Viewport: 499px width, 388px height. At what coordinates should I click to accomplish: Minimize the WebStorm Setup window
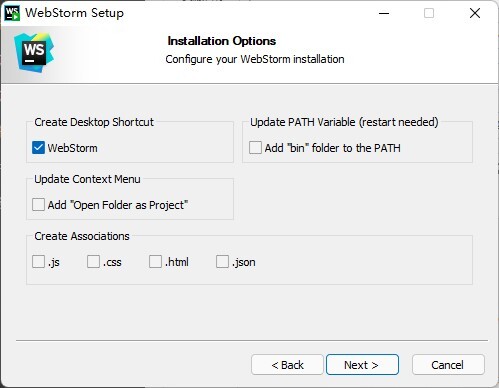384,13
